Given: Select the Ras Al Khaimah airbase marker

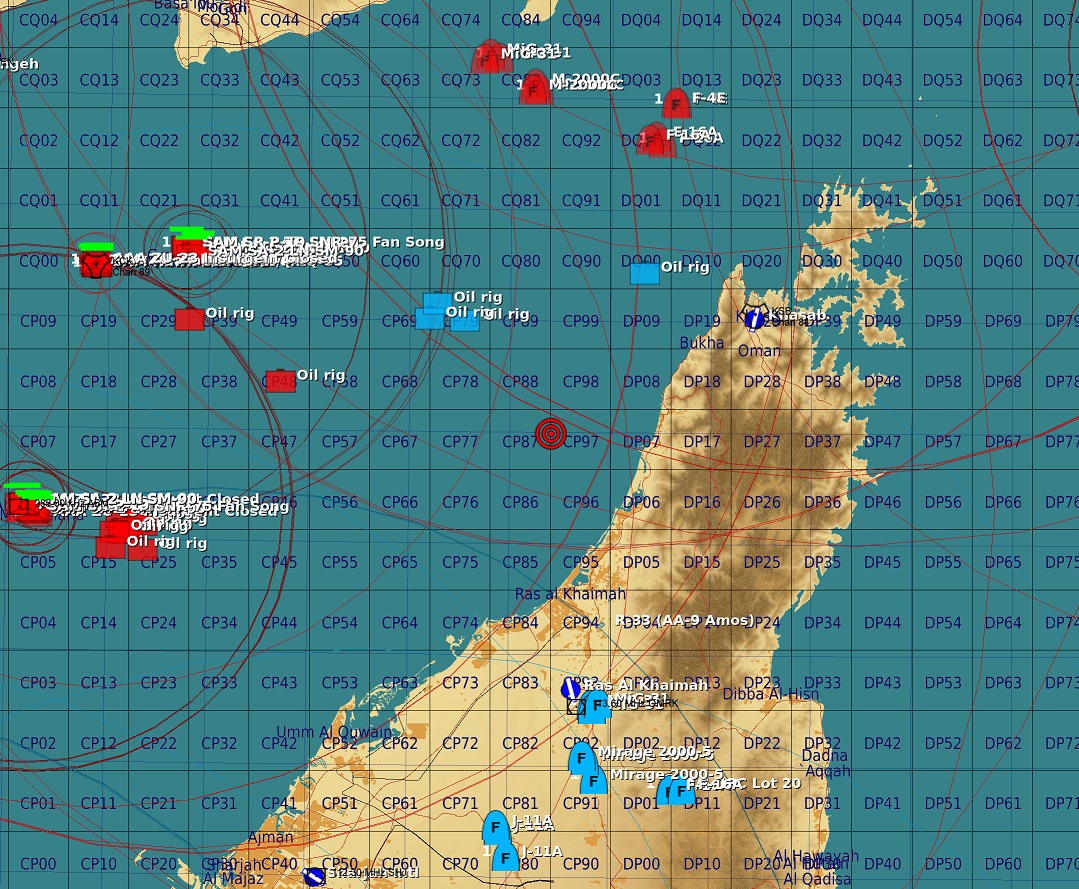Looking at the screenshot, I should [570, 688].
